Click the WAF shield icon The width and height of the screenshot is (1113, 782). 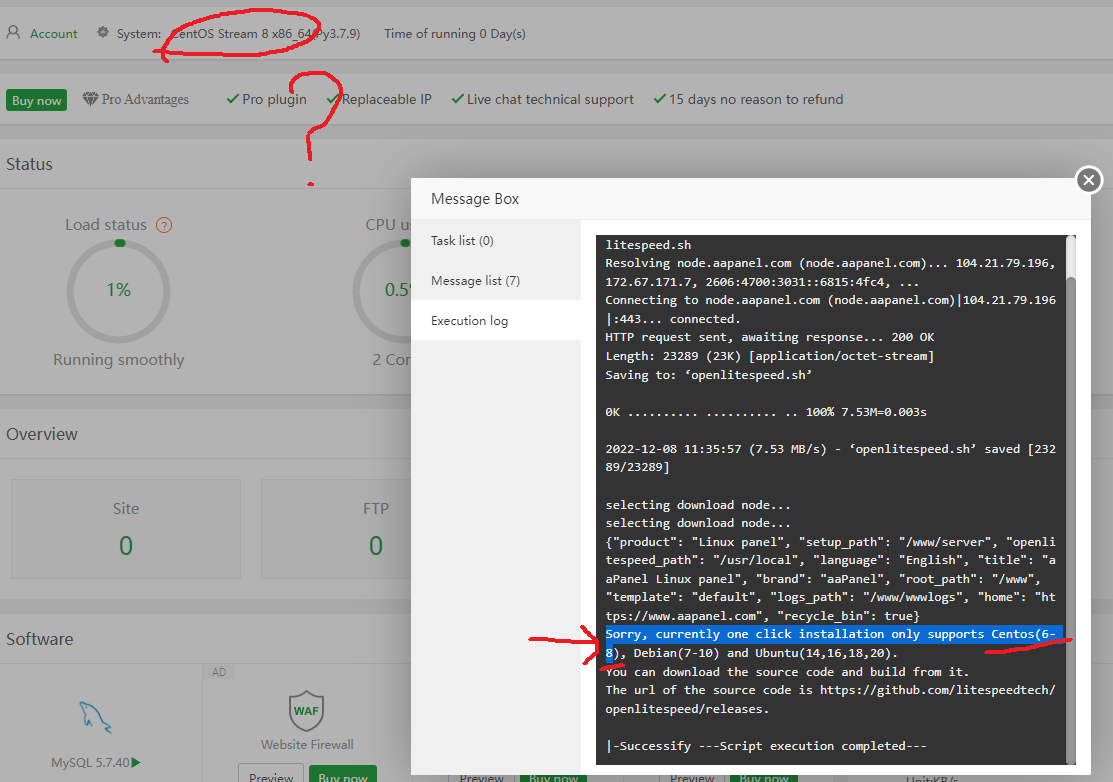click(x=306, y=710)
